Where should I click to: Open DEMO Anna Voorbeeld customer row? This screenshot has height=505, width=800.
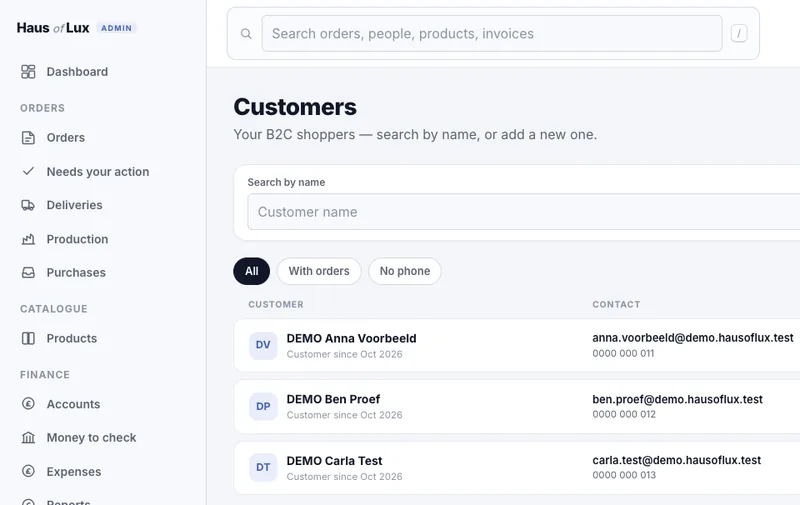coord(517,345)
